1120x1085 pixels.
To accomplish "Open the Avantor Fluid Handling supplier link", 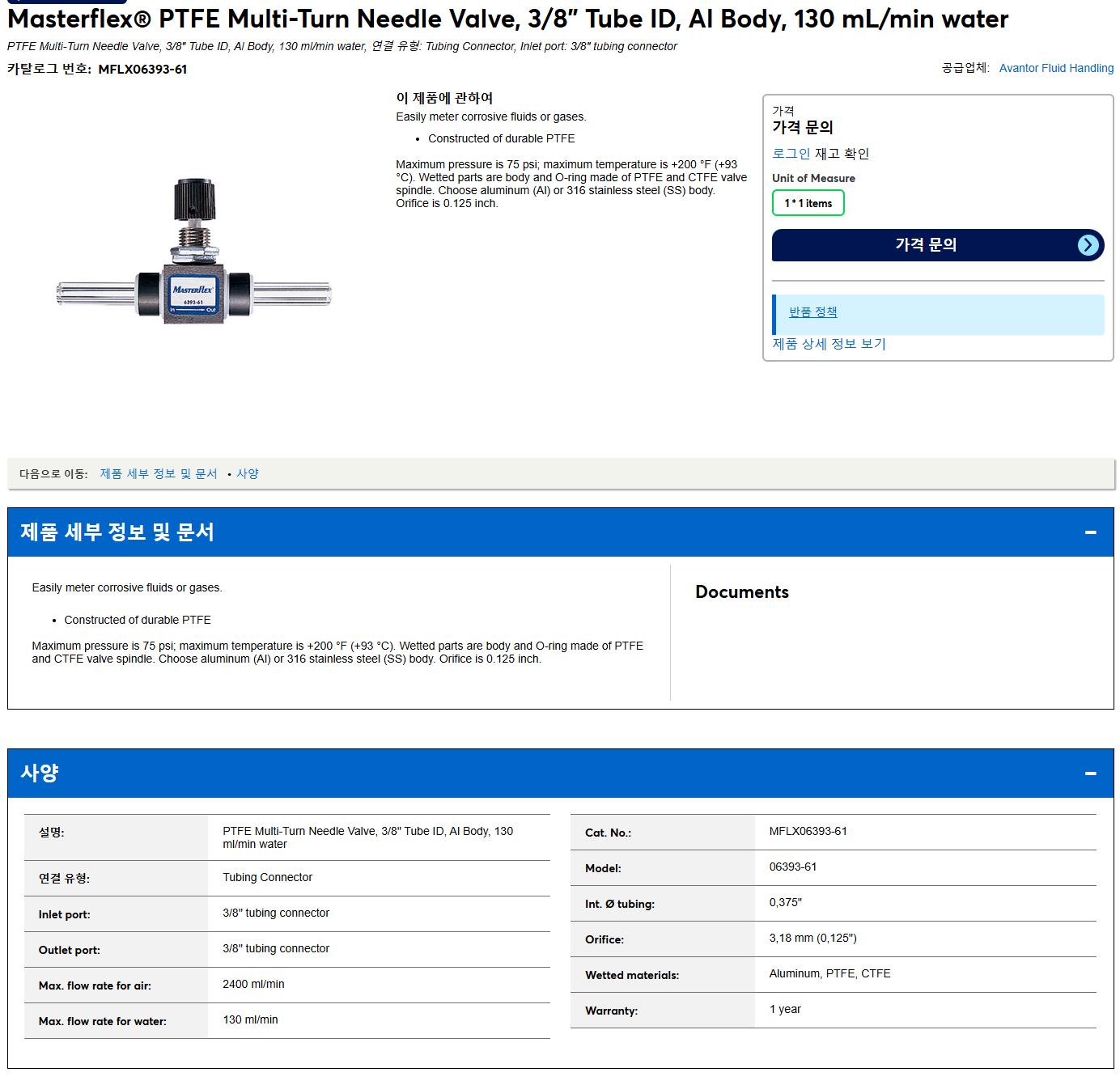I will coord(1056,68).
